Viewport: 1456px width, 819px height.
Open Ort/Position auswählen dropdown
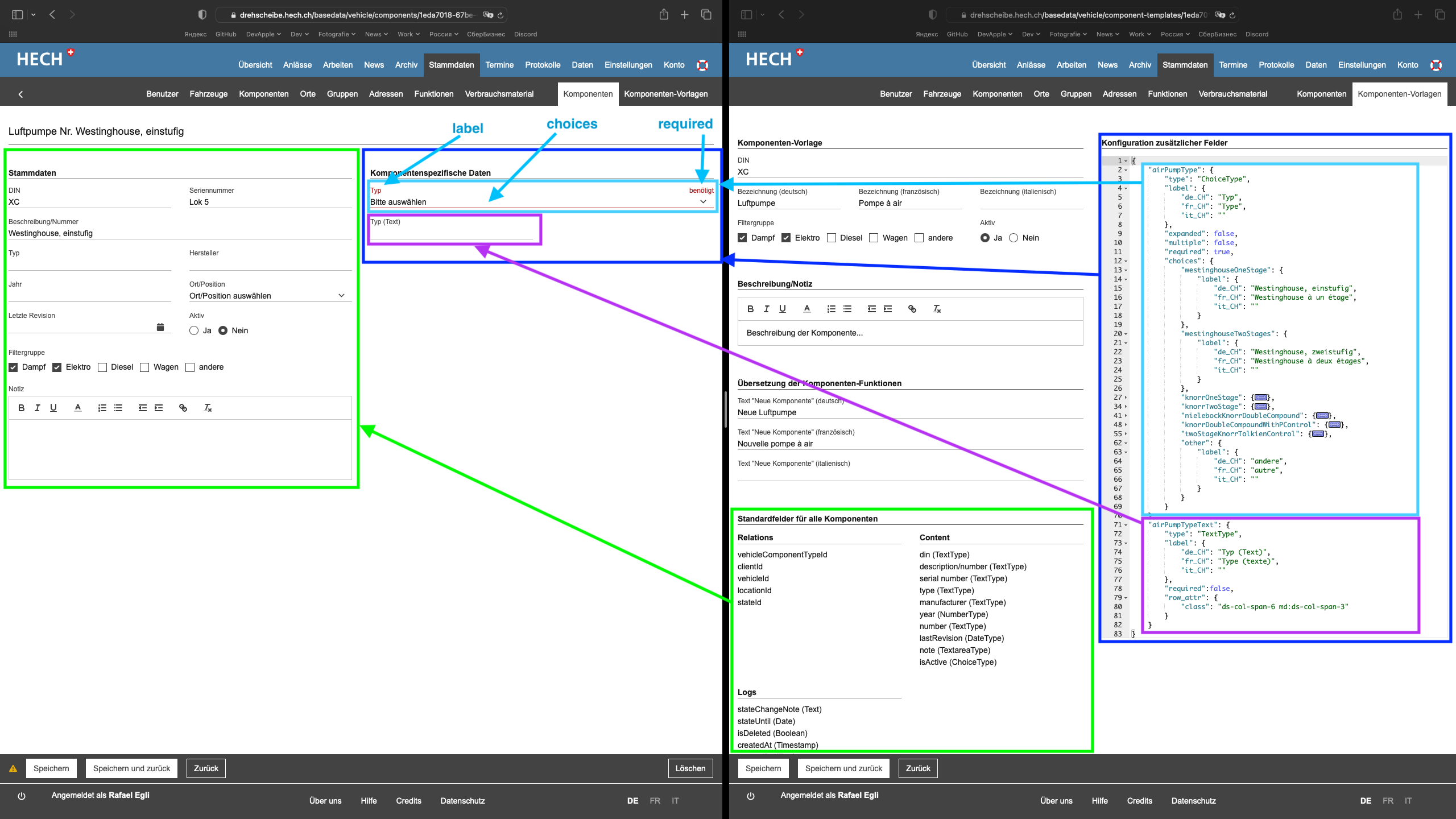click(267, 296)
